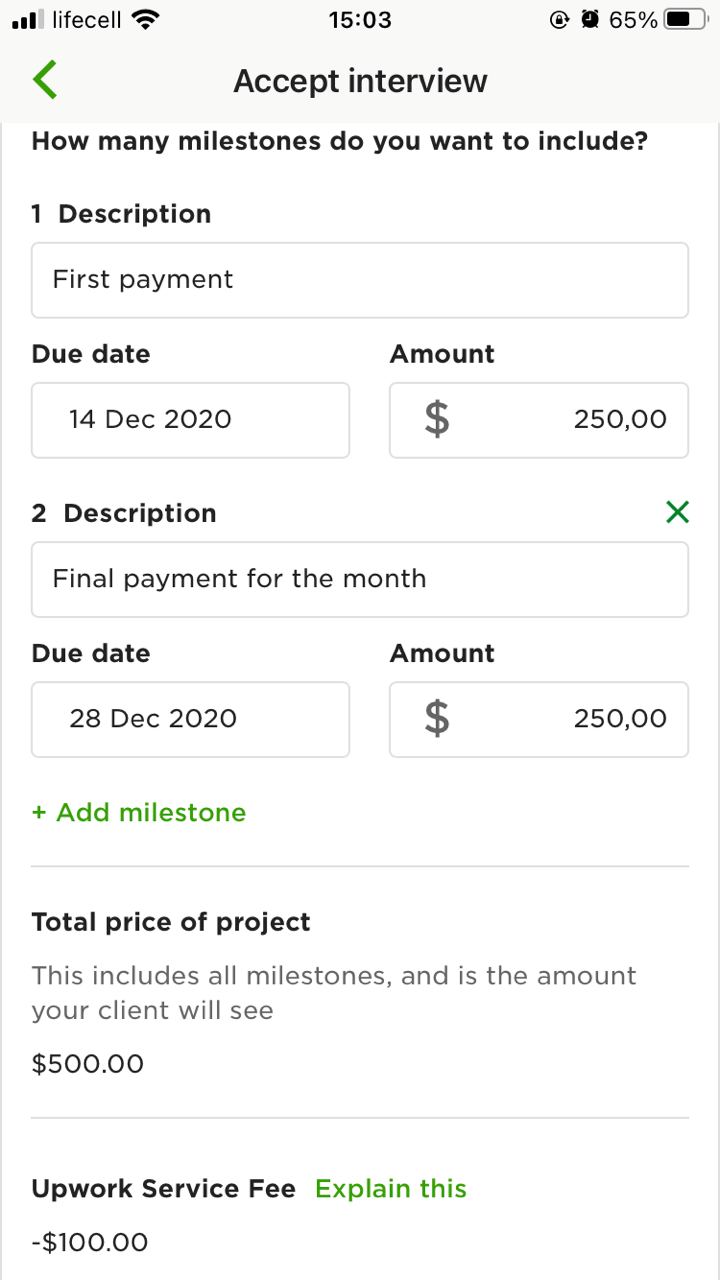Tap the $500.00 total price value
The width and height of the screenshot is (720, 1280).
pos(88,1063)
